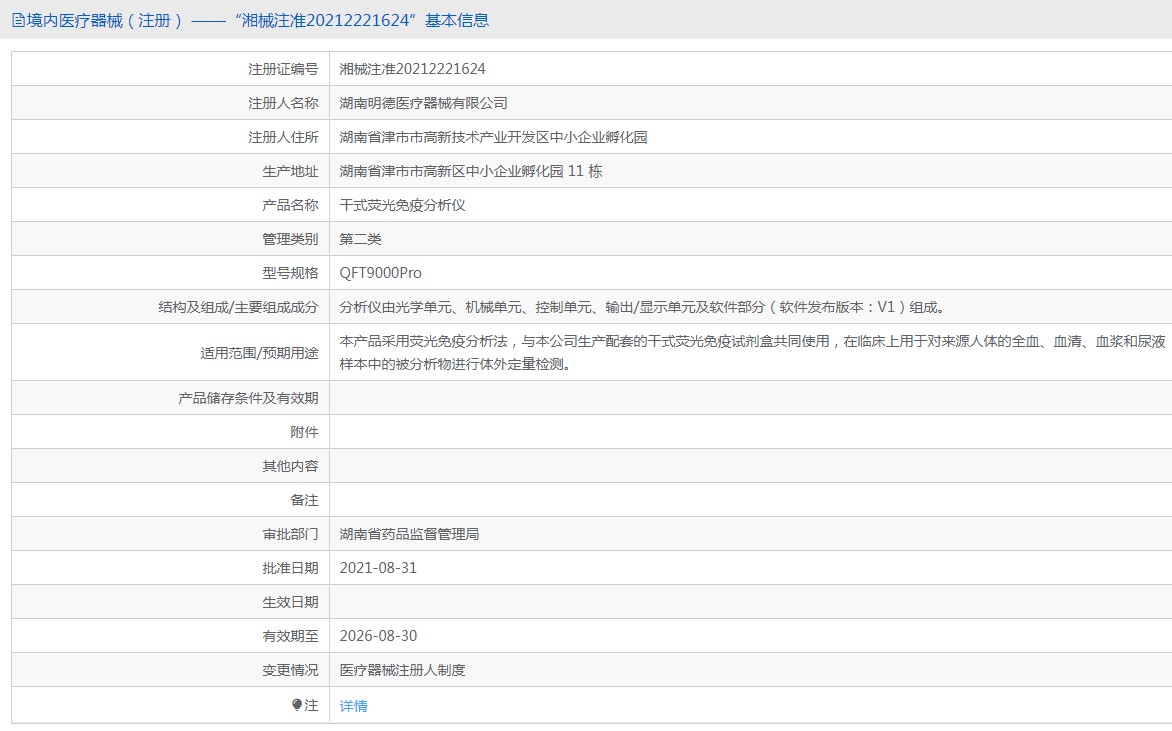Select production address ending in 11 栋
1172x731 pixels.
pyautogui.click(x=471, y=171)
